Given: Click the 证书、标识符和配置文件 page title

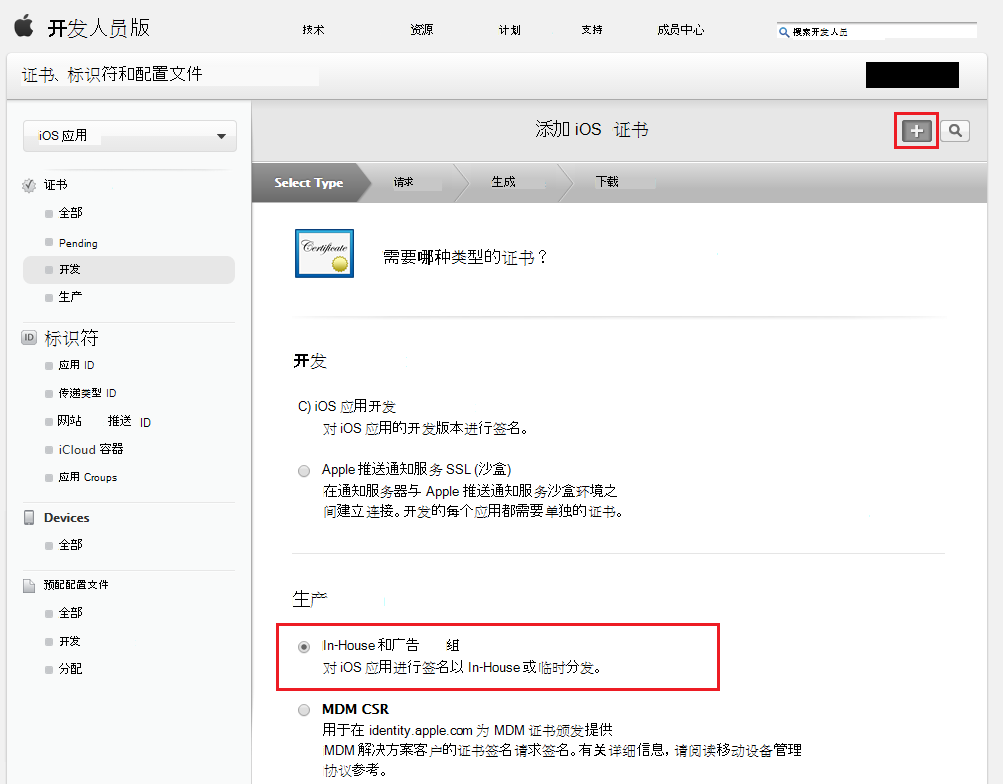Looking at the screenshot, I should click(x=112, y=74).
